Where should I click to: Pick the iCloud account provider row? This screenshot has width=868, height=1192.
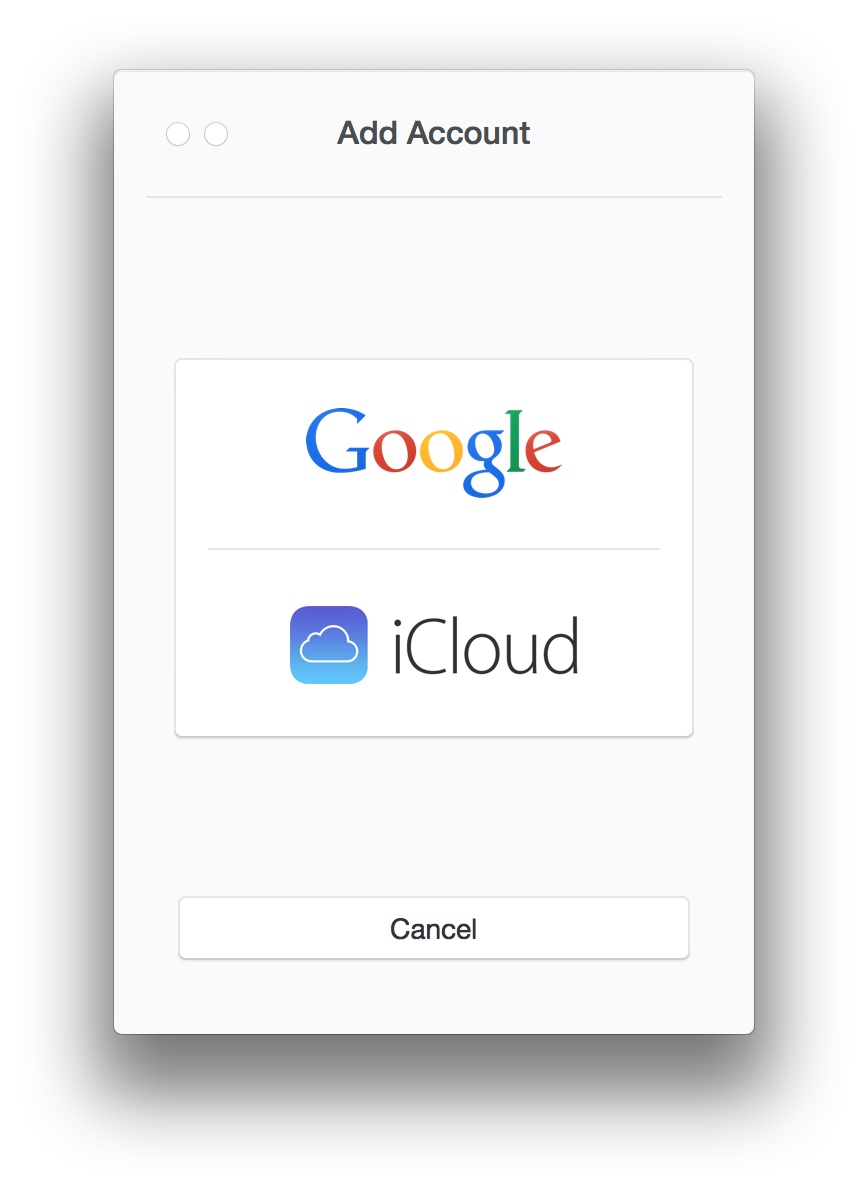(x=434, y=642)
